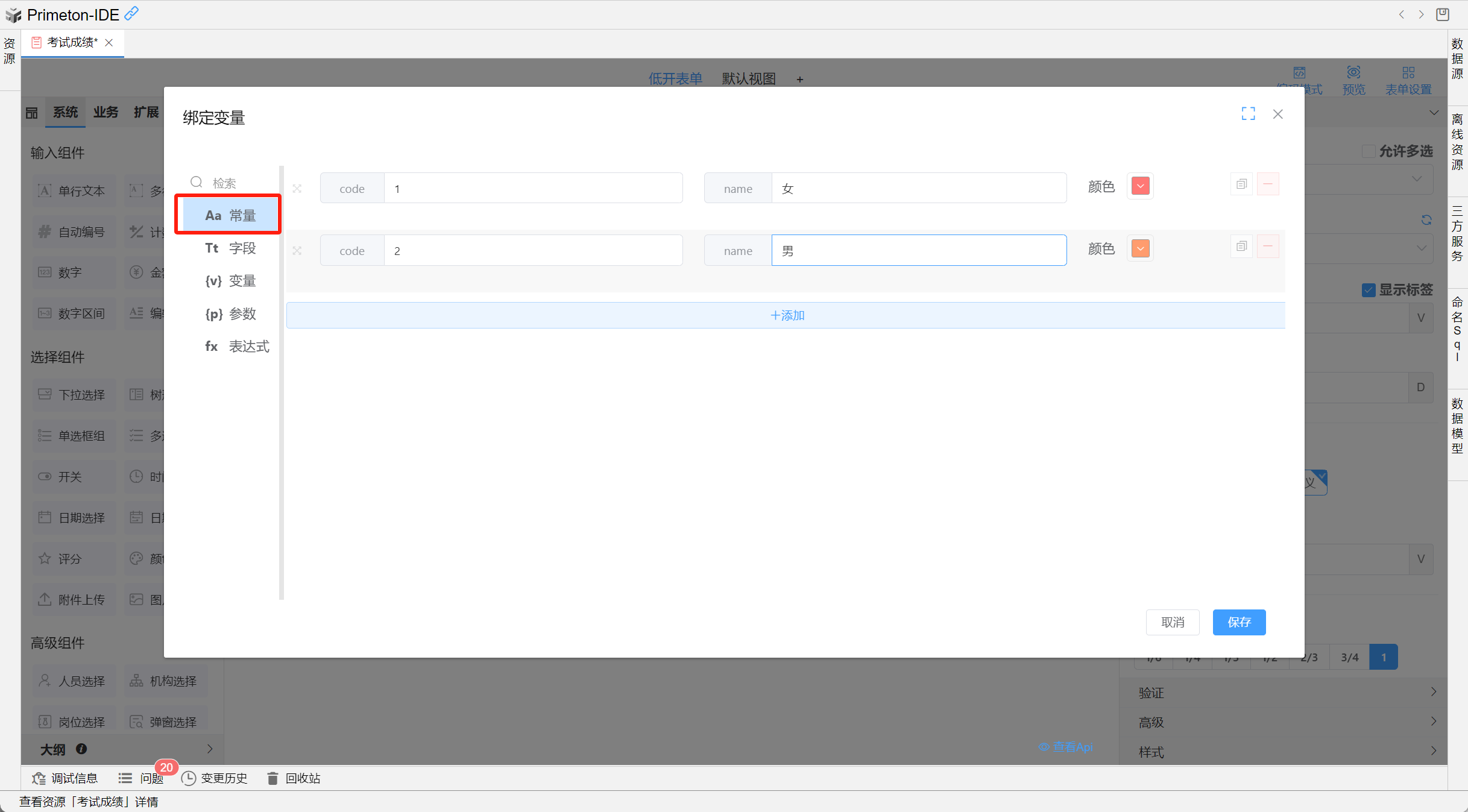The width and height of the screenshot is (1468, 812).
Task: Open color dropdown for the 男 row
Action: point(1140,248)
